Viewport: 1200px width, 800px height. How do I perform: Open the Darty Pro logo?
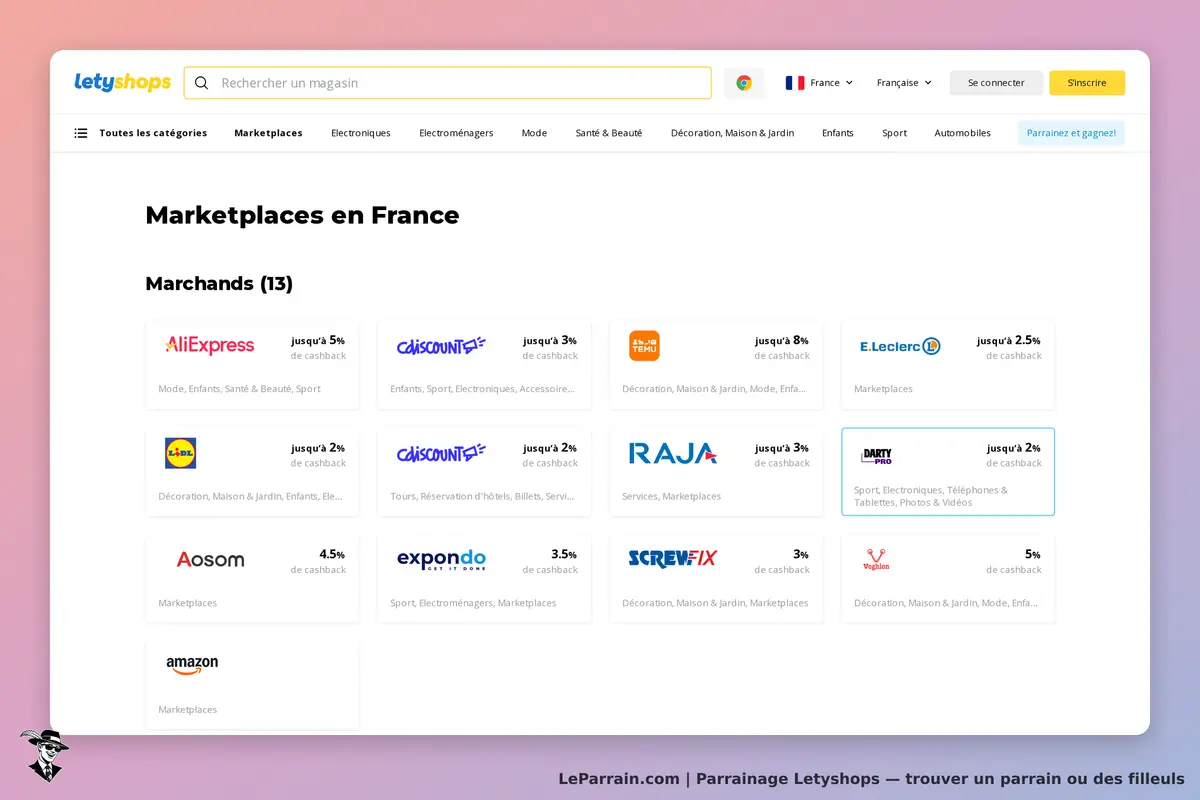click(x=877, y=456)
